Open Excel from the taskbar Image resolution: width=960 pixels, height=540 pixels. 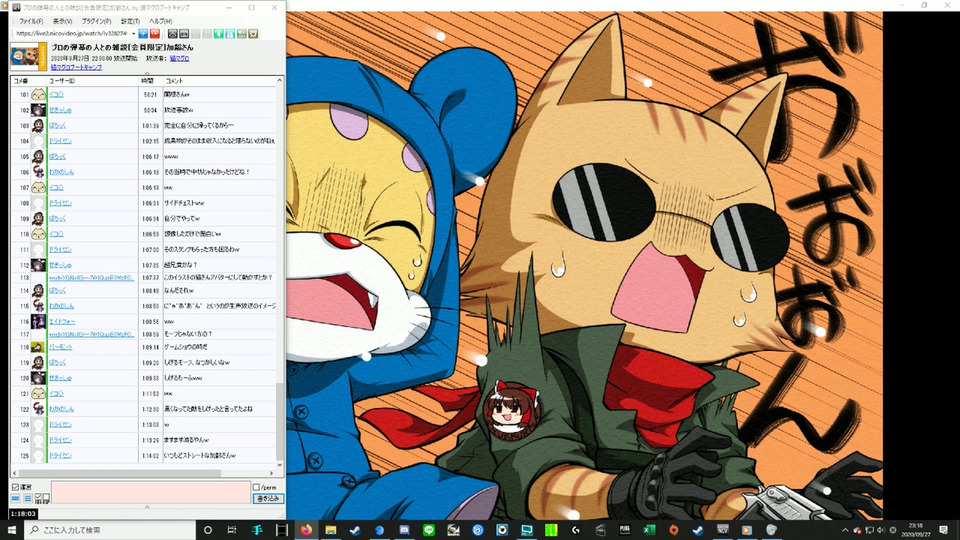(x=649, y=530)
